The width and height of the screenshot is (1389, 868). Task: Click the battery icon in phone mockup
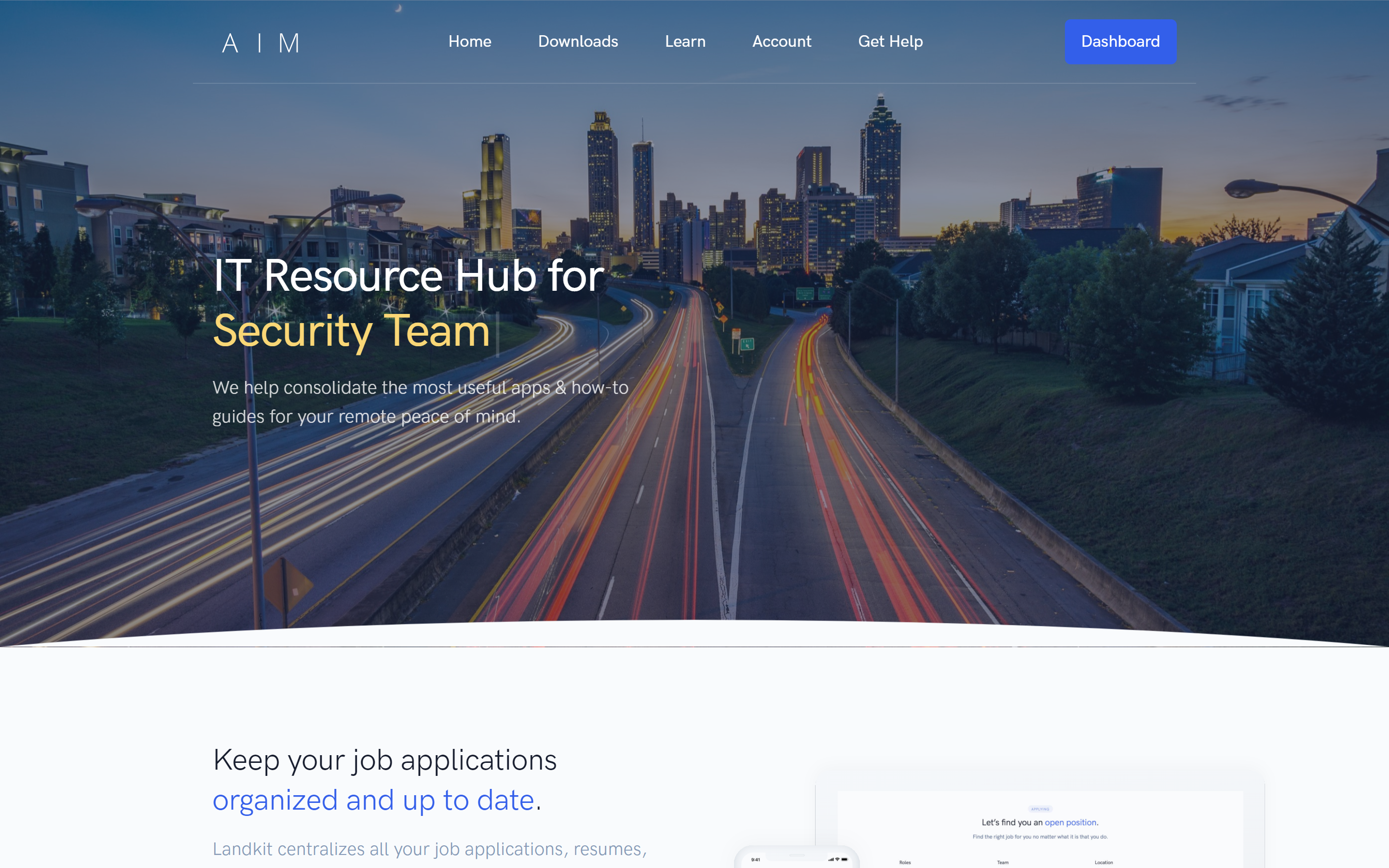click(844, 859)
